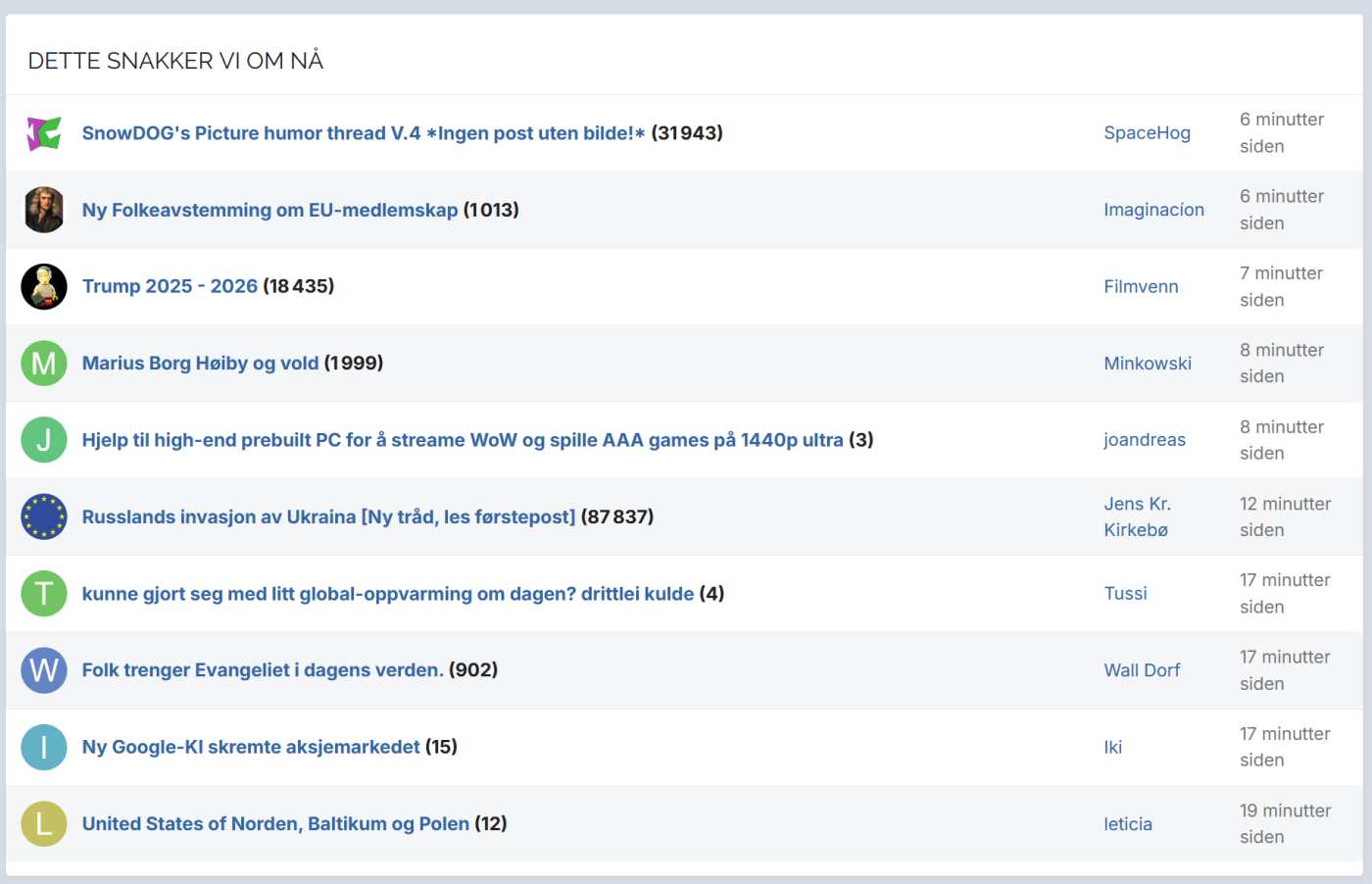Screen dimensions: 1372x884
Task: Click the portrait avatar beside EU-medlemskap thread
Action: point(44,210)
